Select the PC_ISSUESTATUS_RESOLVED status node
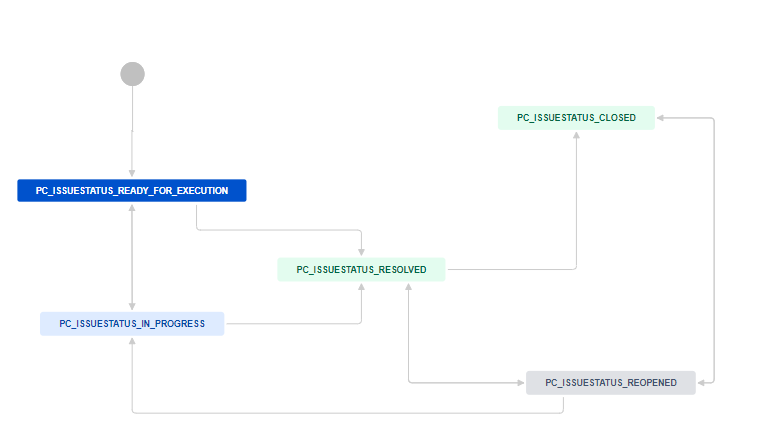The image size is (760, 442). [x=361, y=270]
